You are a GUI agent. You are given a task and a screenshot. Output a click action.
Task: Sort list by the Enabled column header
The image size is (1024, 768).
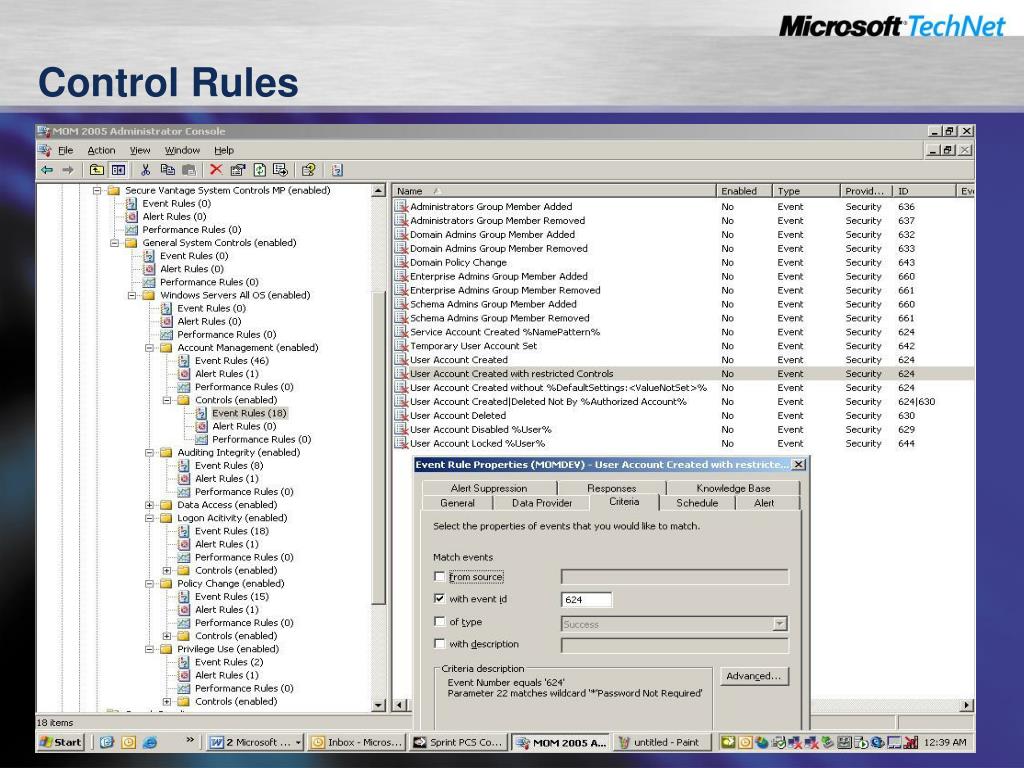tap(744, 191)
